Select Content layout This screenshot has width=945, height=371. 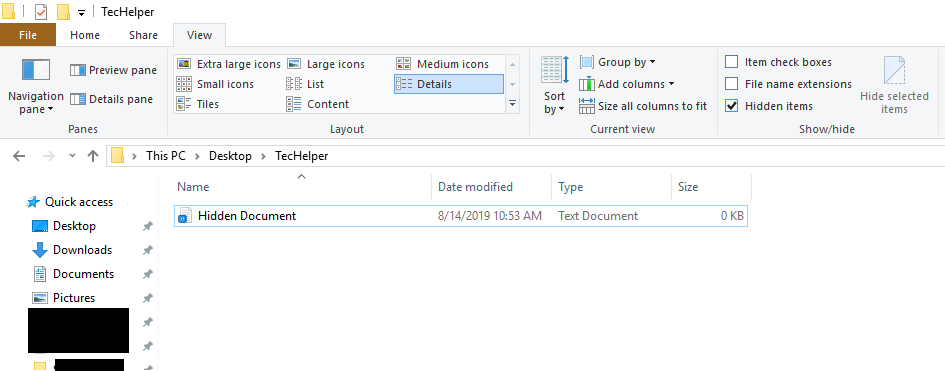click(318, 104)
